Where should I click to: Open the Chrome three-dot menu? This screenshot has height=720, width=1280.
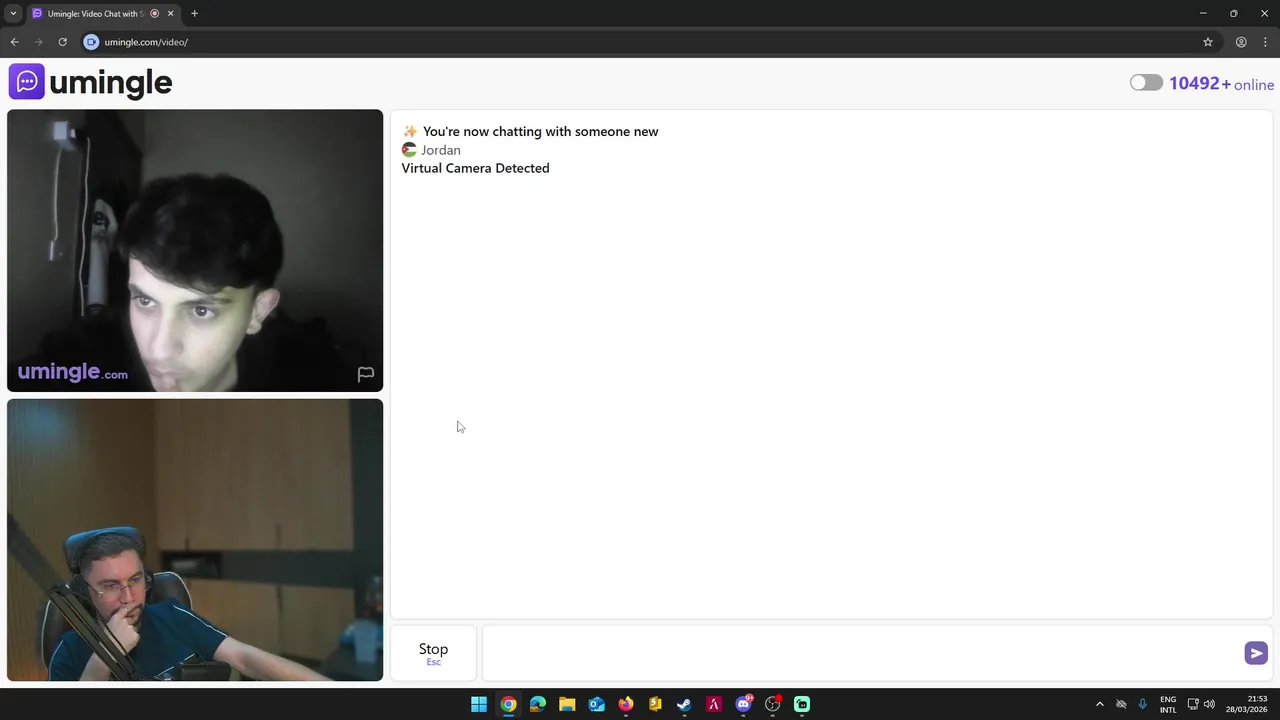click(1265, 42)
